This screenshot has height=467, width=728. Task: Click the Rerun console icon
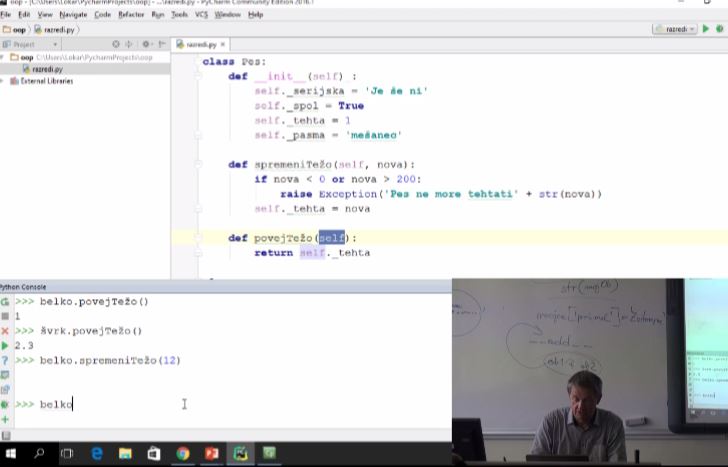(5, 301)
